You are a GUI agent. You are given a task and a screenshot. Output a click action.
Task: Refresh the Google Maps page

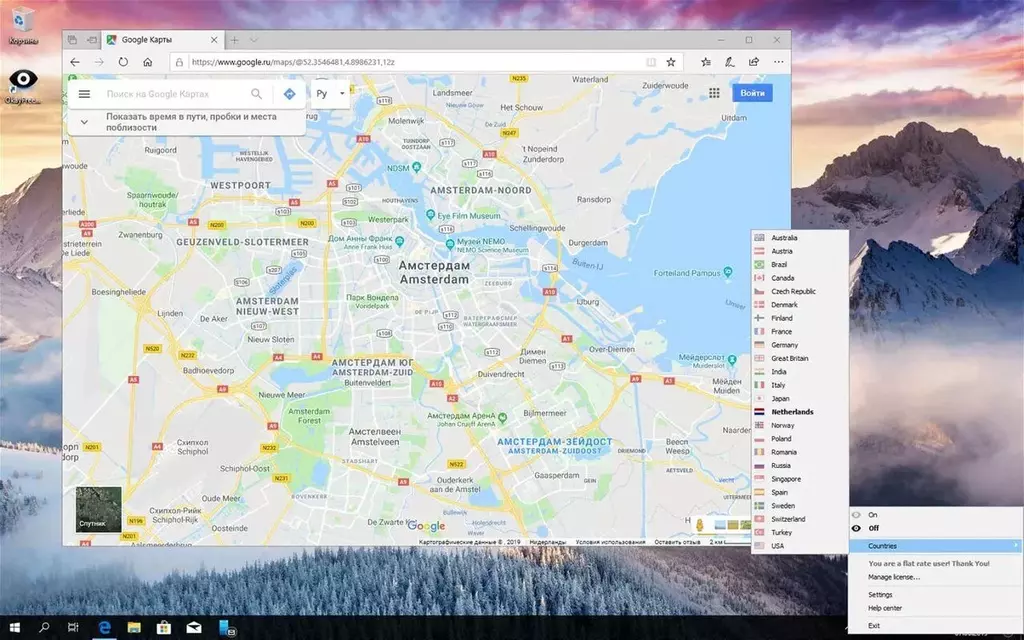click(123, 62)
